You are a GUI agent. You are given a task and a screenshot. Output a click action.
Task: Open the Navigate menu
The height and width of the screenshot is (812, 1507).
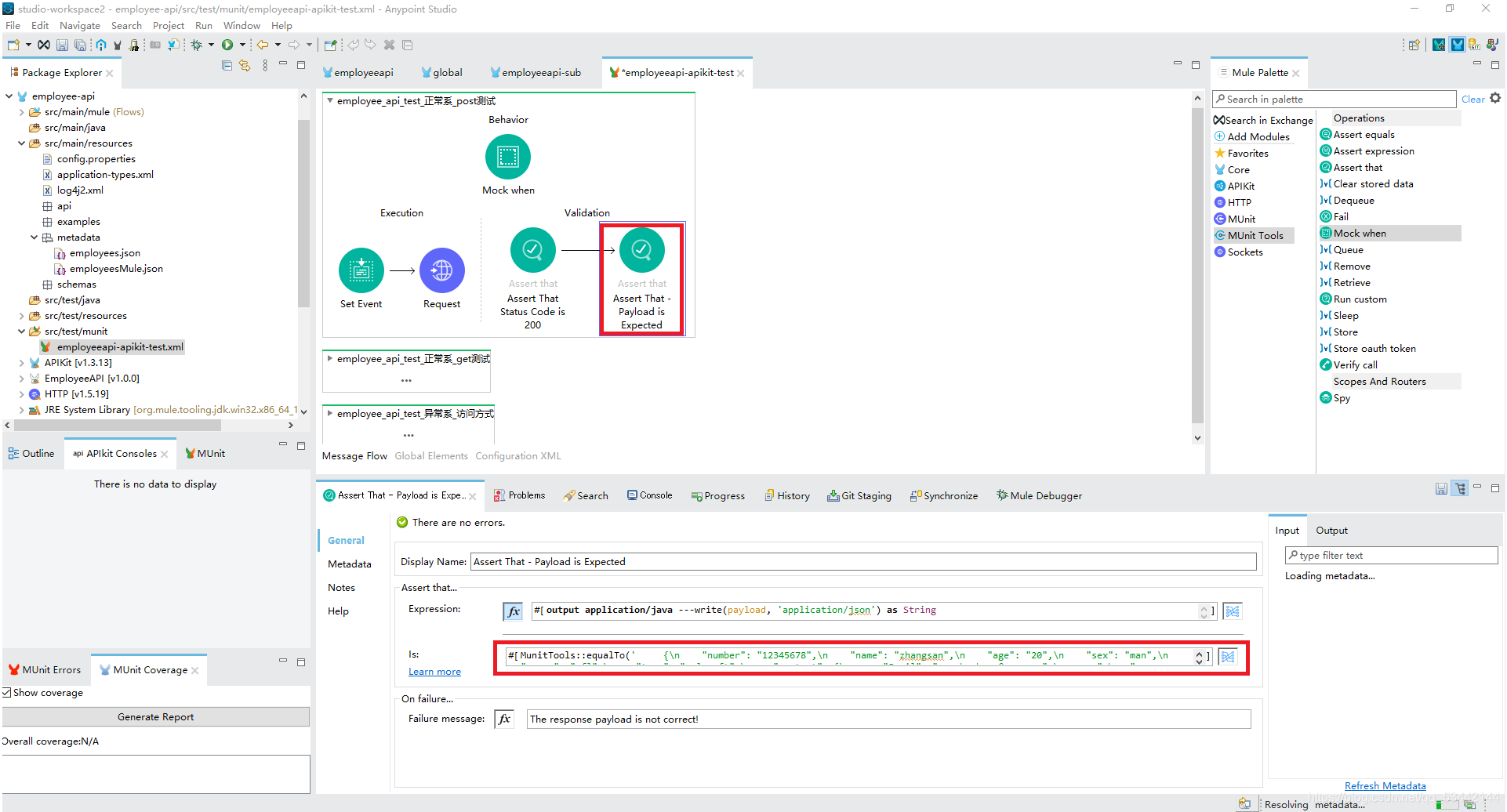coord(80,26)
